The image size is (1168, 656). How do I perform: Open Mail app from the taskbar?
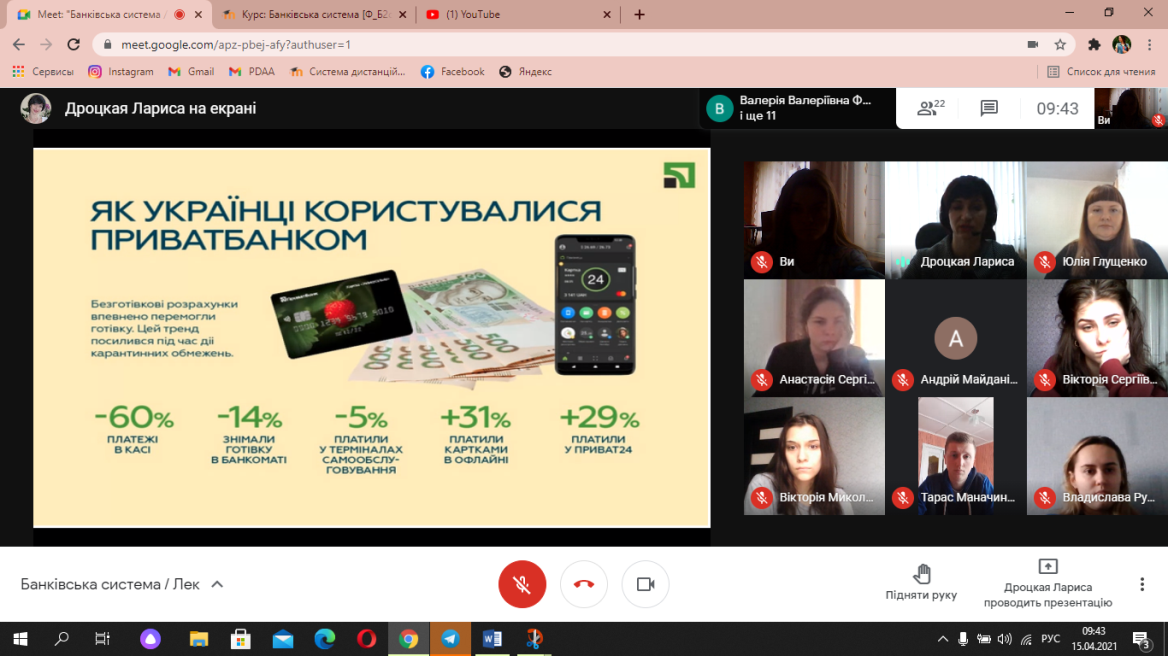coord(283,639)
